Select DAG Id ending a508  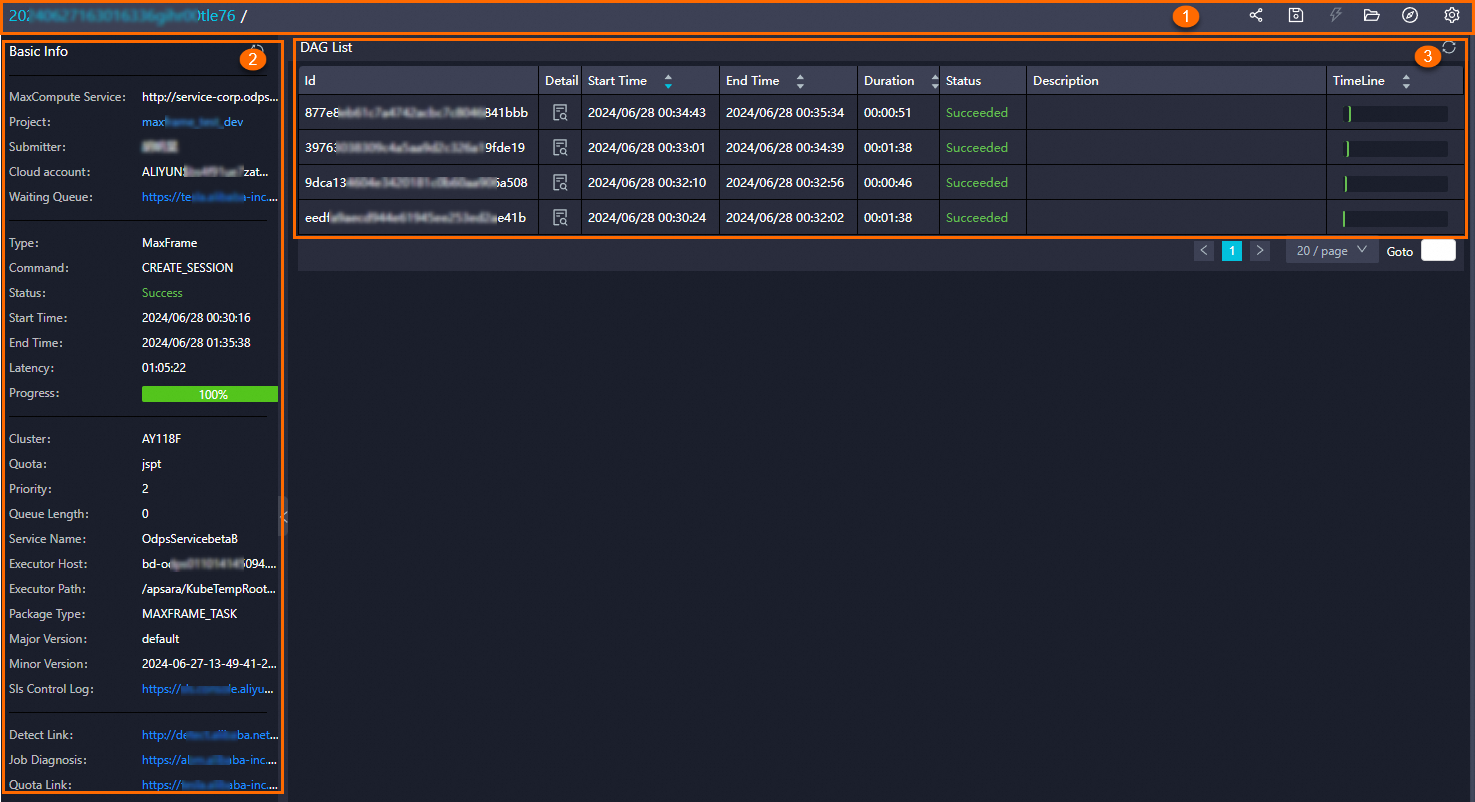416,183
